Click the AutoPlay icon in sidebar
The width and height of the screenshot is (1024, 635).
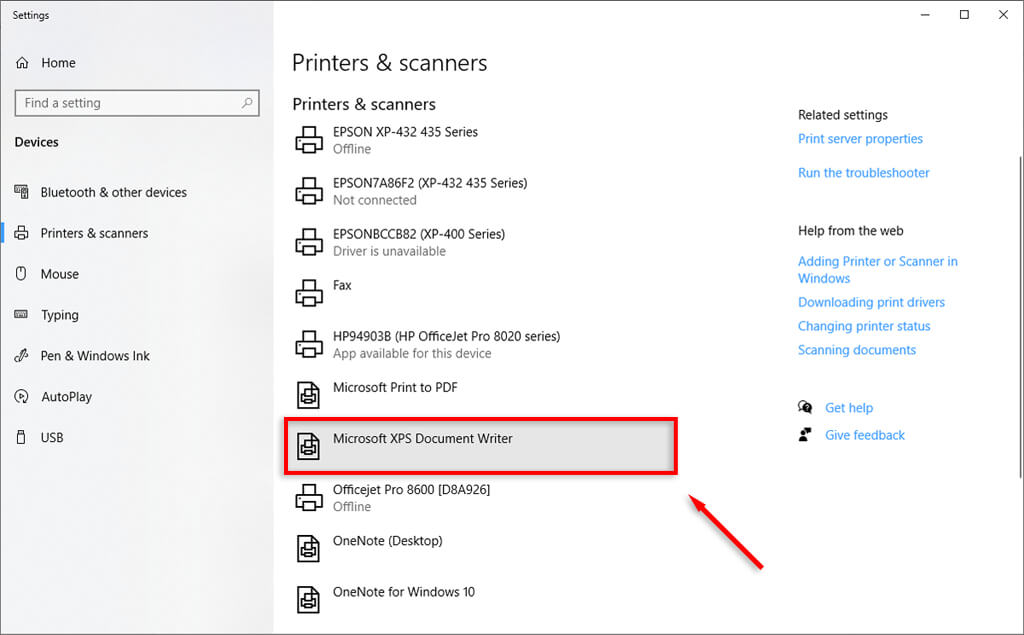tap(22, 397)
